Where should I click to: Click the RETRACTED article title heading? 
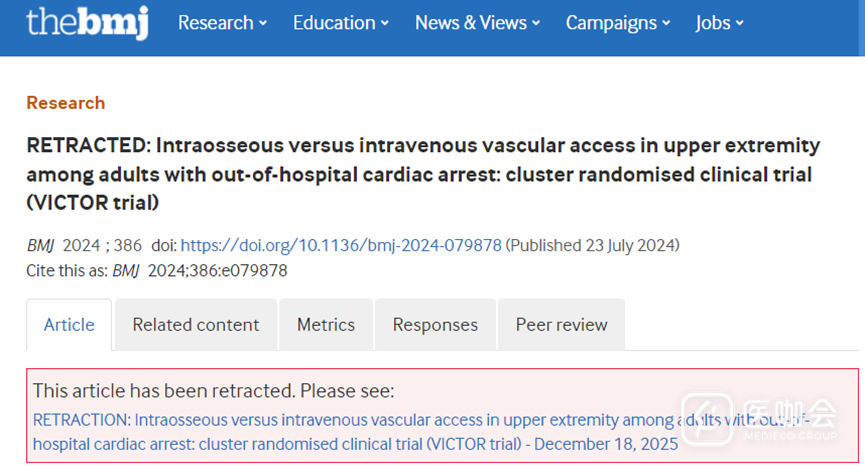pos(423,174)
